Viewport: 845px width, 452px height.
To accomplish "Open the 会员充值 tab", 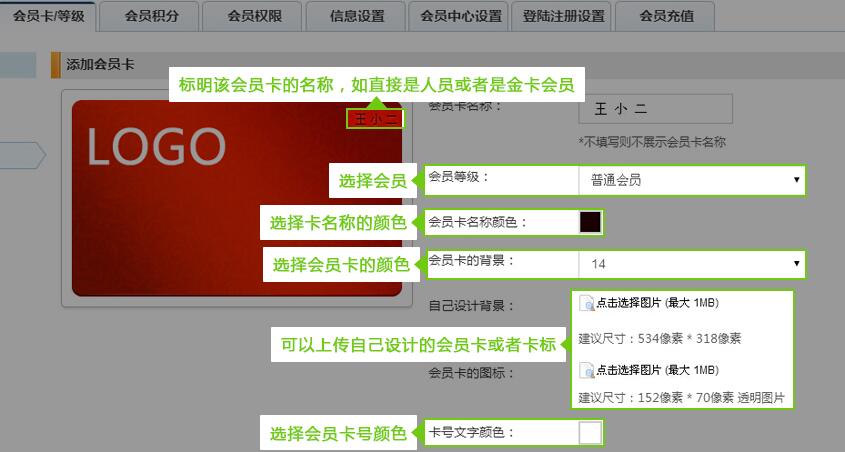I will click(x=665, y=16).
